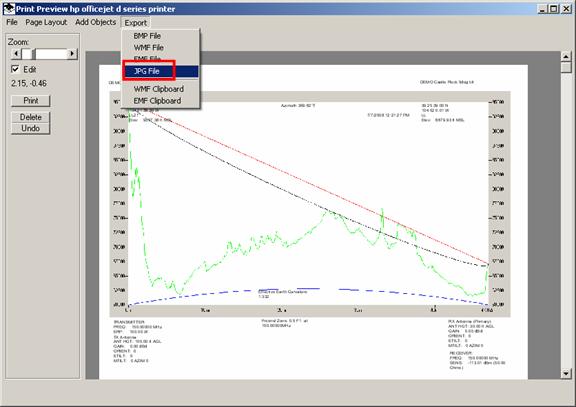Click the Undo button
576x407 pixels.
tap(30, 129)
